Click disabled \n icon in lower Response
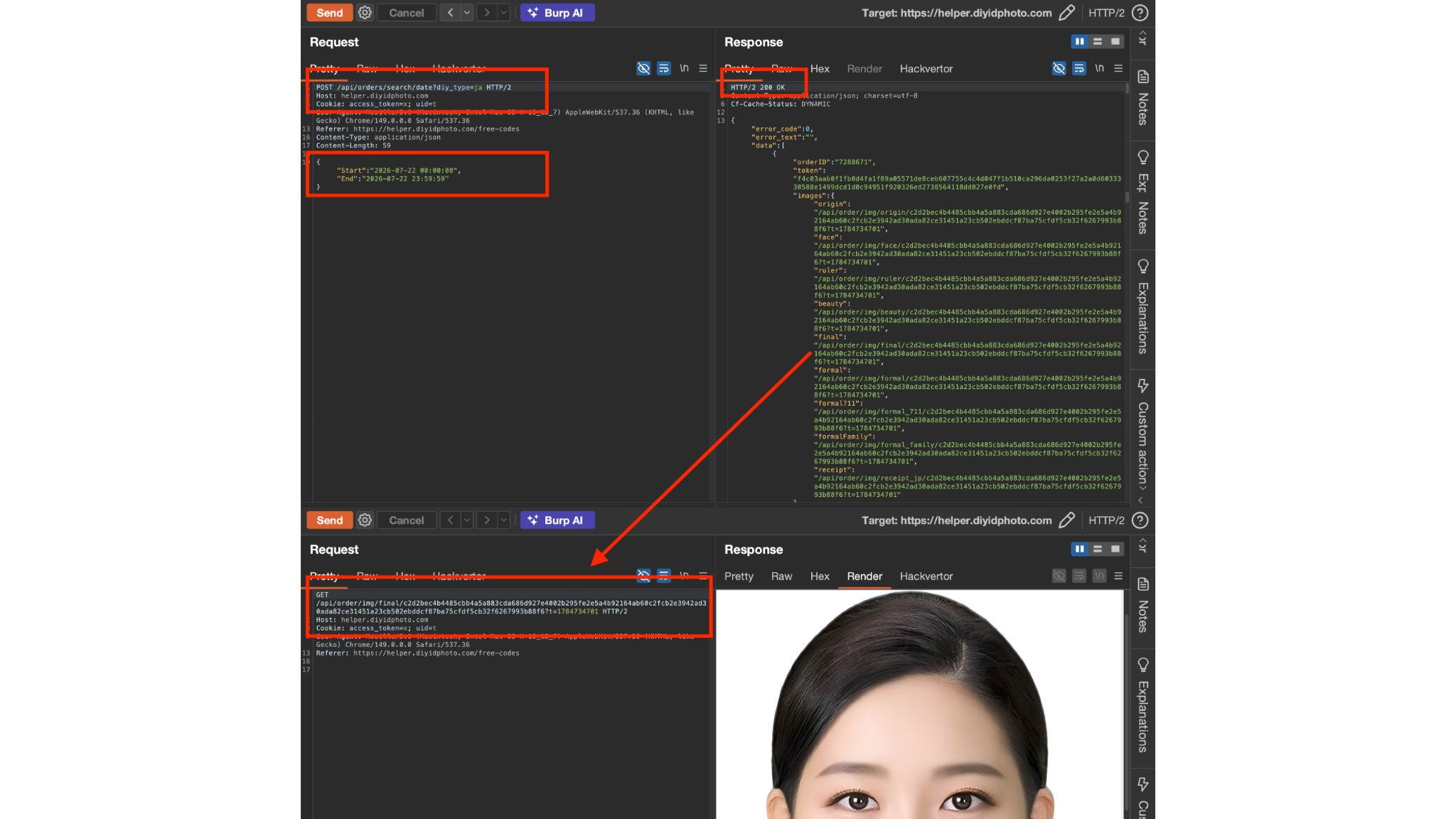Screen dimensions: 1456x819 tap(1099, 576)
